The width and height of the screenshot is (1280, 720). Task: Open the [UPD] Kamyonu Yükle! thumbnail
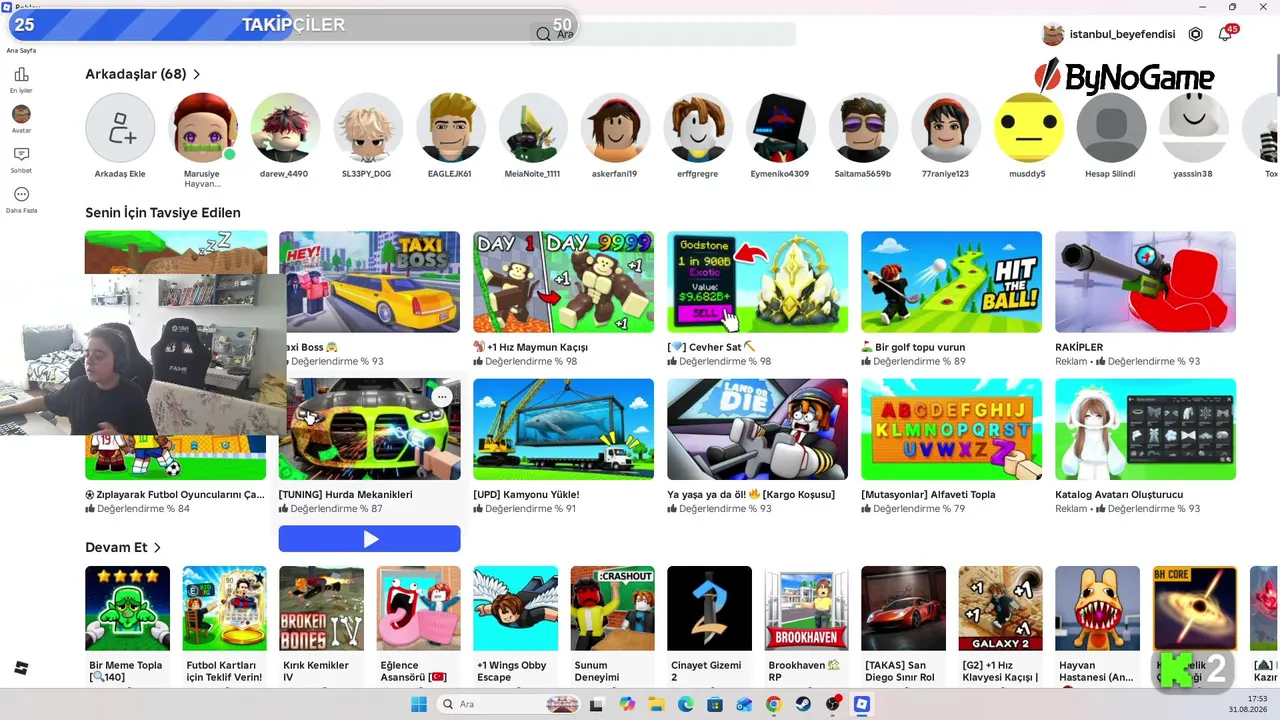[x=564, y=429]
